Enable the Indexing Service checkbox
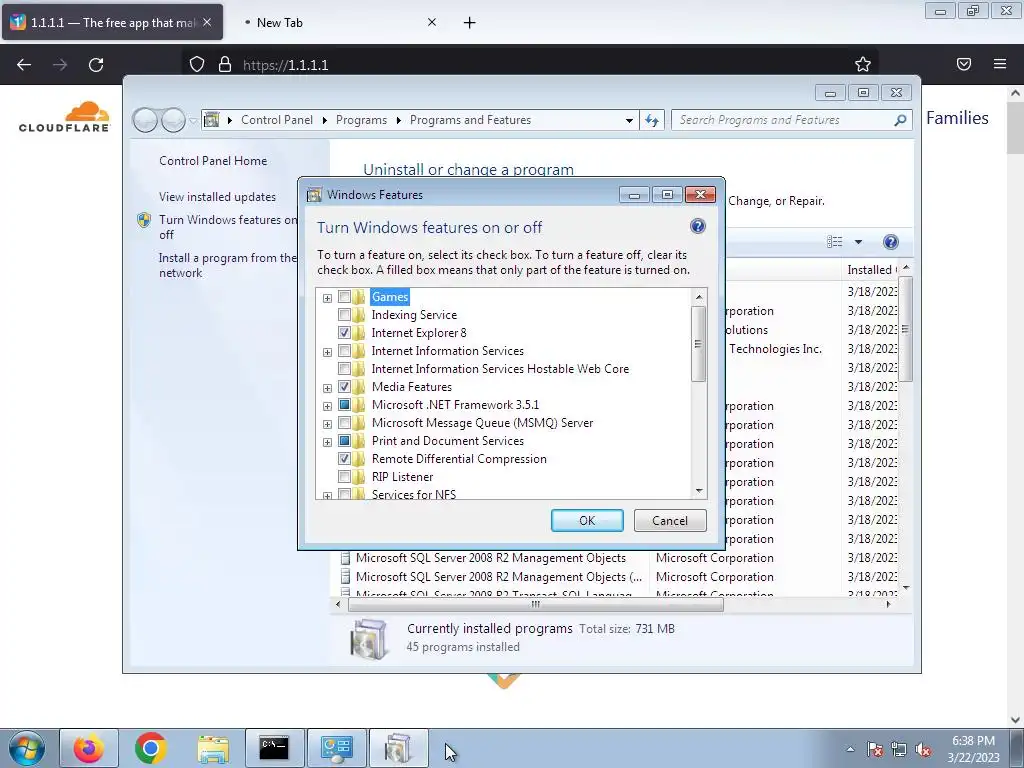Viewport: 1024px width, 768px height. 344,315
